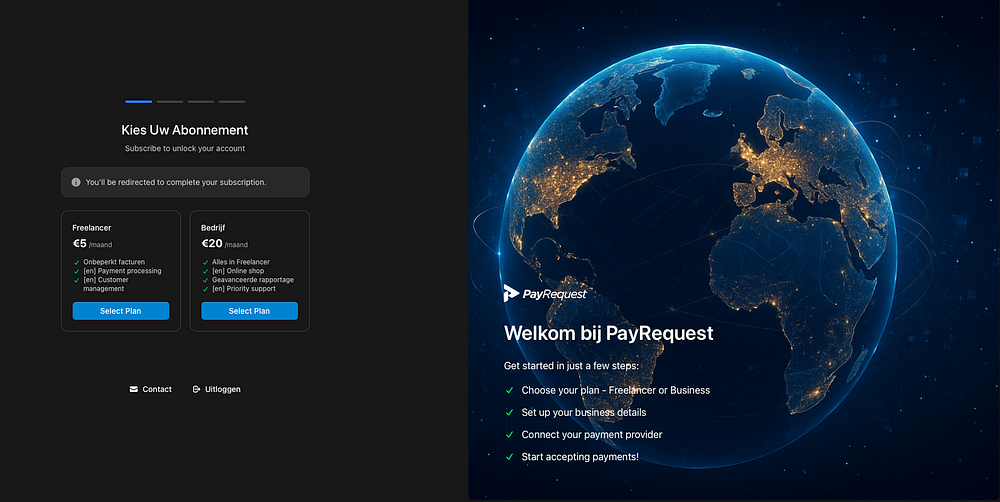
Task: Click checkmark beside Set up business details
Action: click(x=509, y=412)
